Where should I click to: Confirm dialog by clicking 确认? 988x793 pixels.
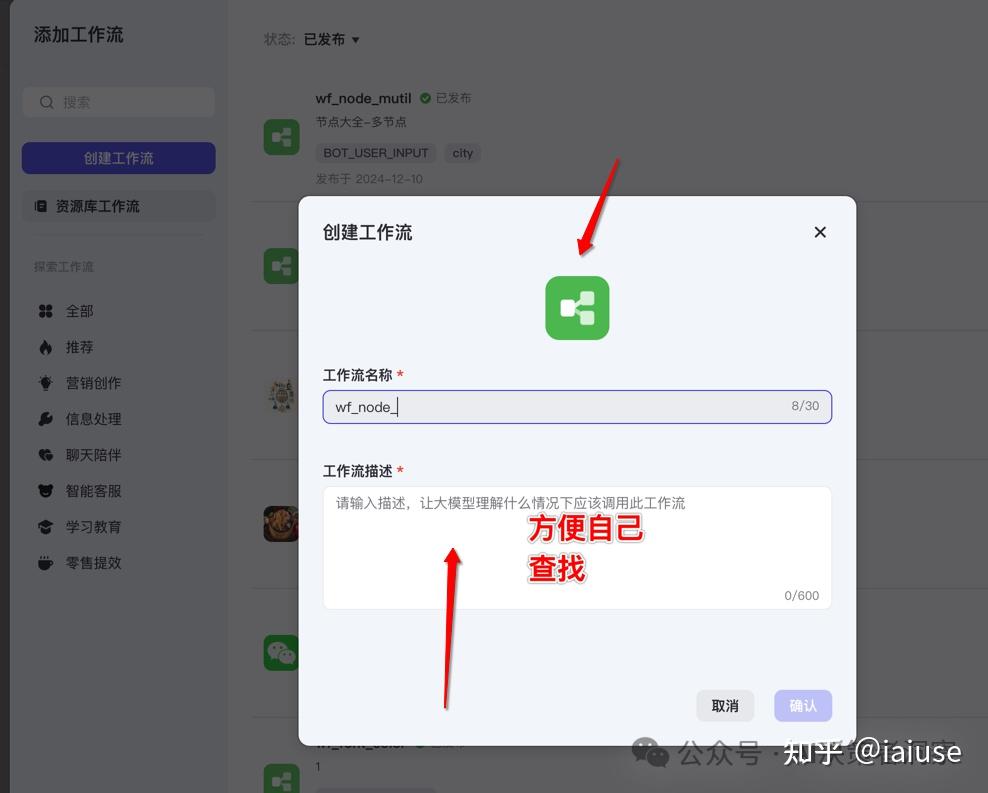[802, 705]
